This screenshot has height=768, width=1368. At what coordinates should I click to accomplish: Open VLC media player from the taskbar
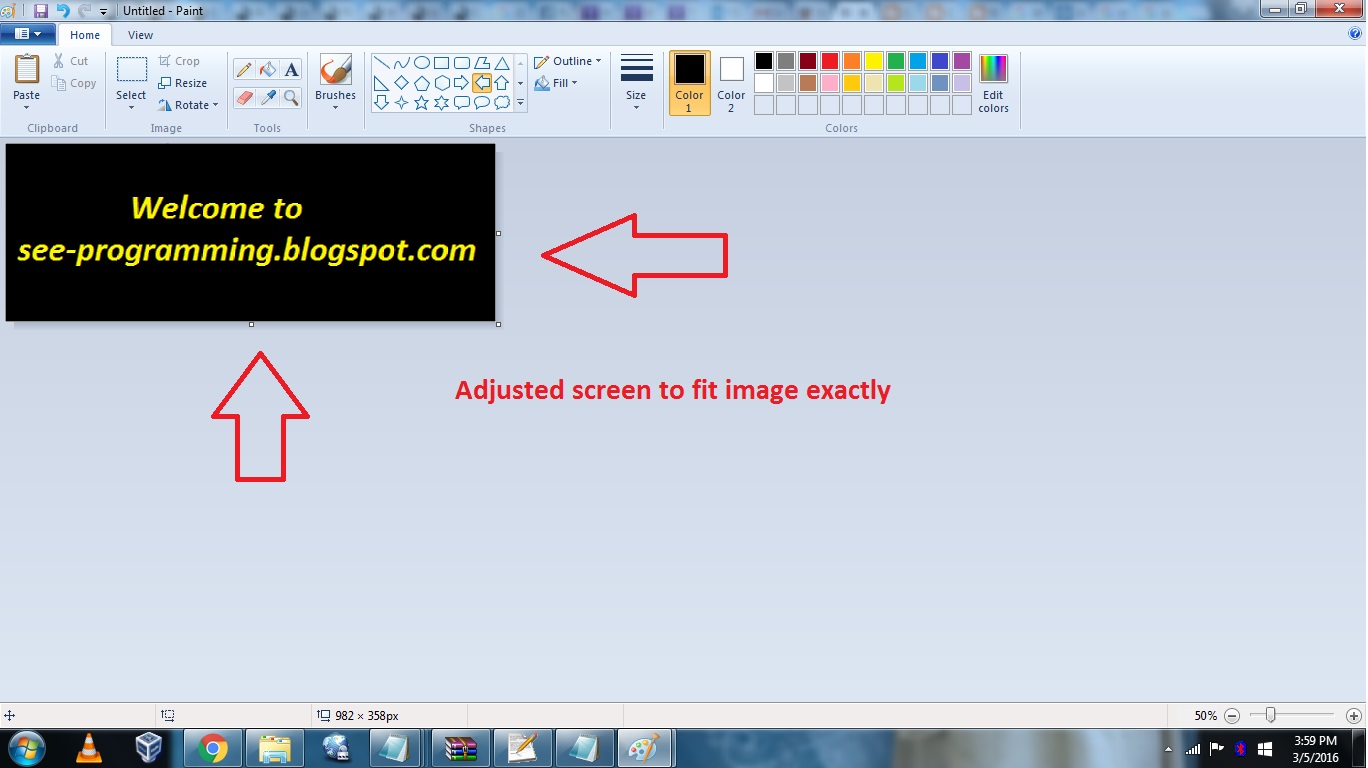coord(90,748)
